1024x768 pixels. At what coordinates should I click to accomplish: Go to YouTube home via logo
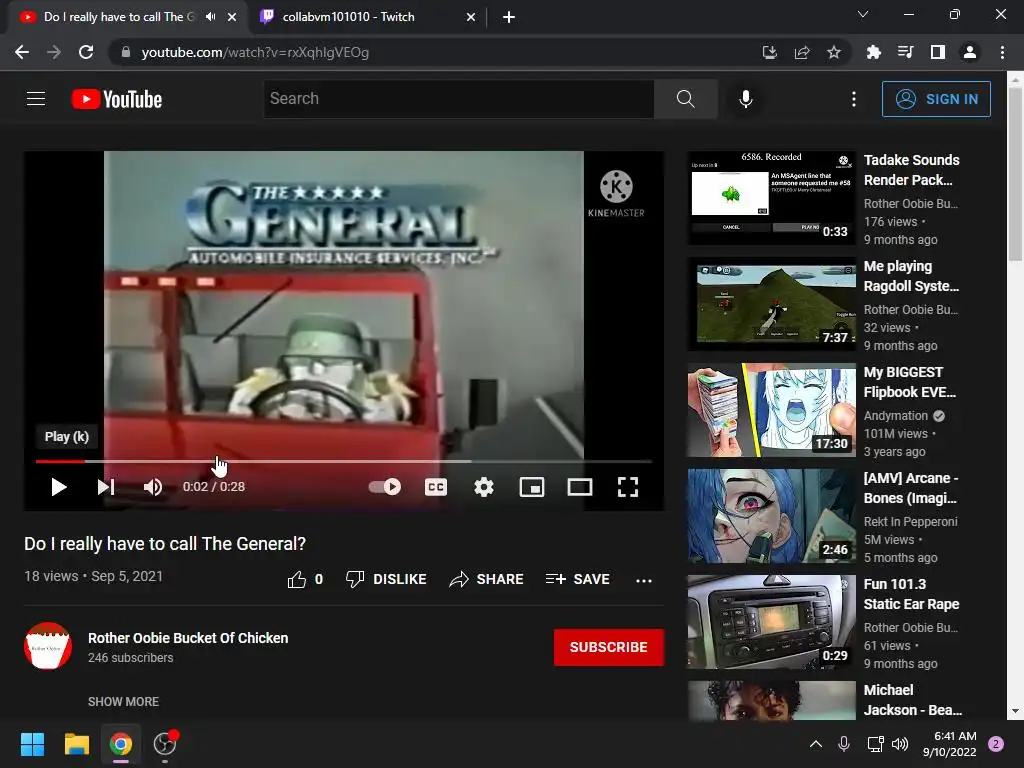click(116, 99)
